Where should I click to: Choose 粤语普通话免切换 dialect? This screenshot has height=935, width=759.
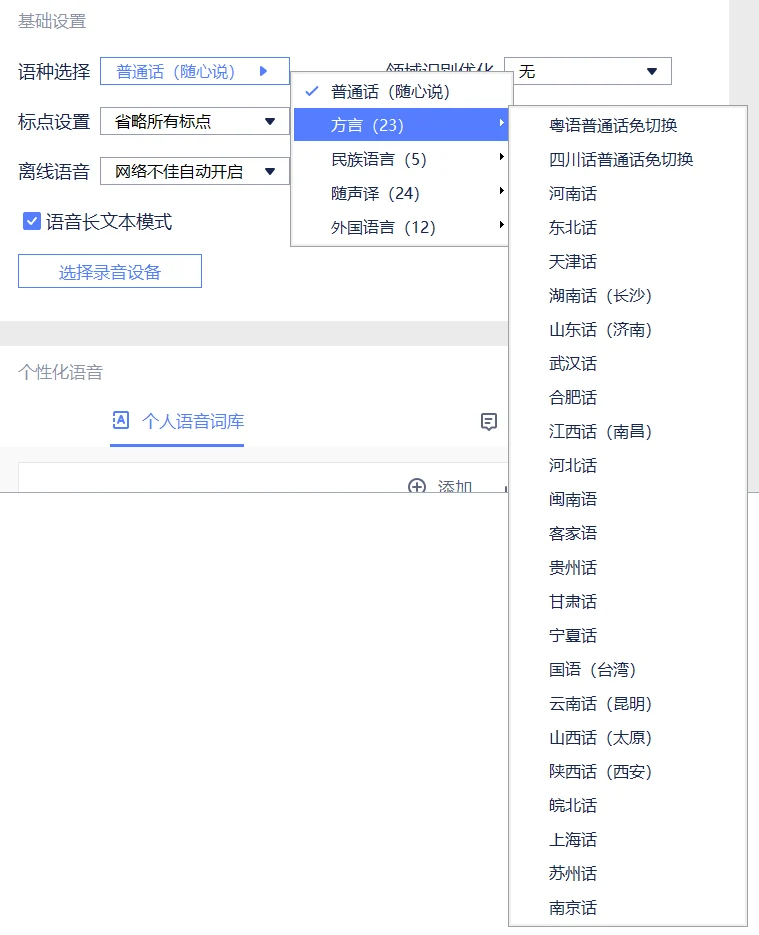(613, 126)
